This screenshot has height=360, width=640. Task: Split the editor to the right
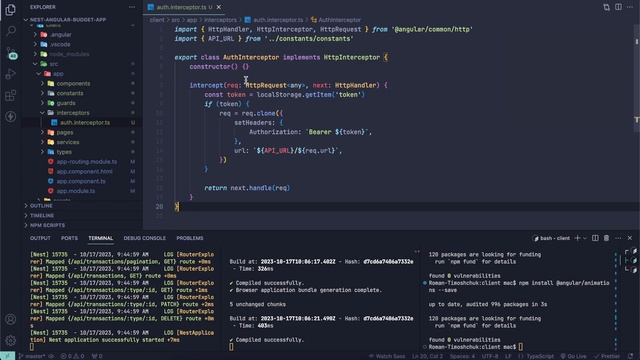point(618,7)
